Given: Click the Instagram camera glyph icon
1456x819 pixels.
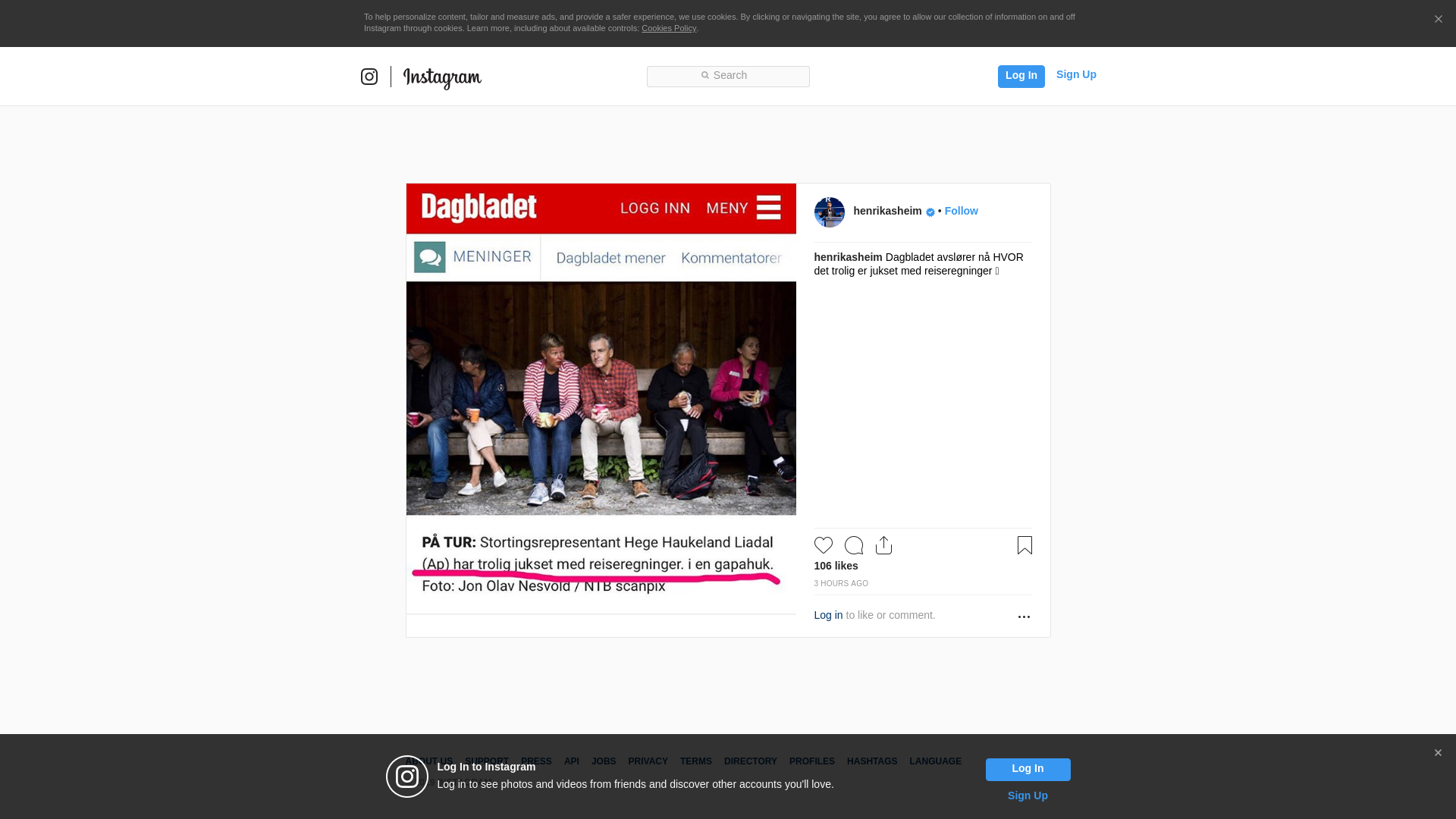Looking at the screenshot, I should point(369,77).
